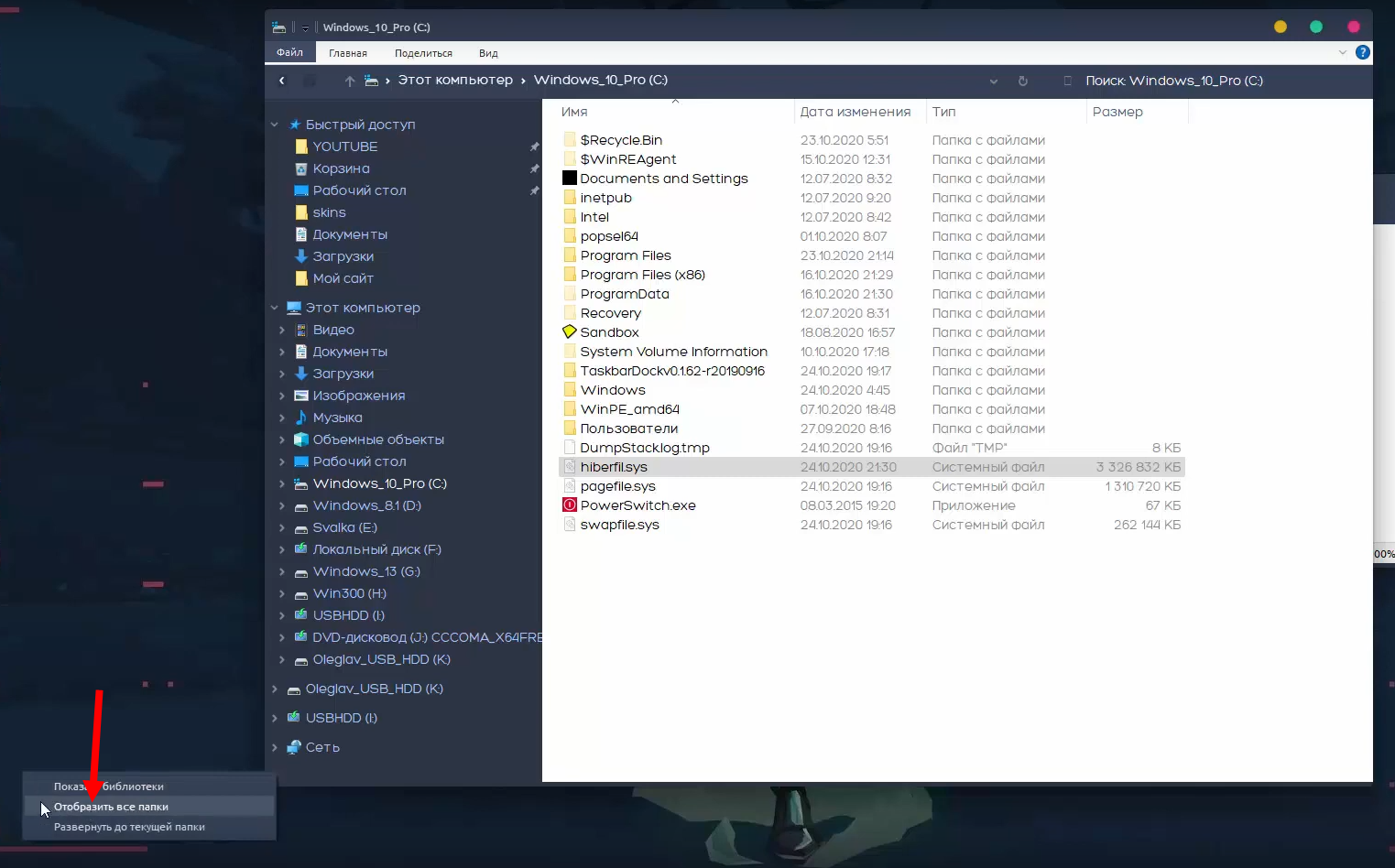Click the Sandbox folder icon
This screenshot has height=868, width=1395.
click(570, 331)
